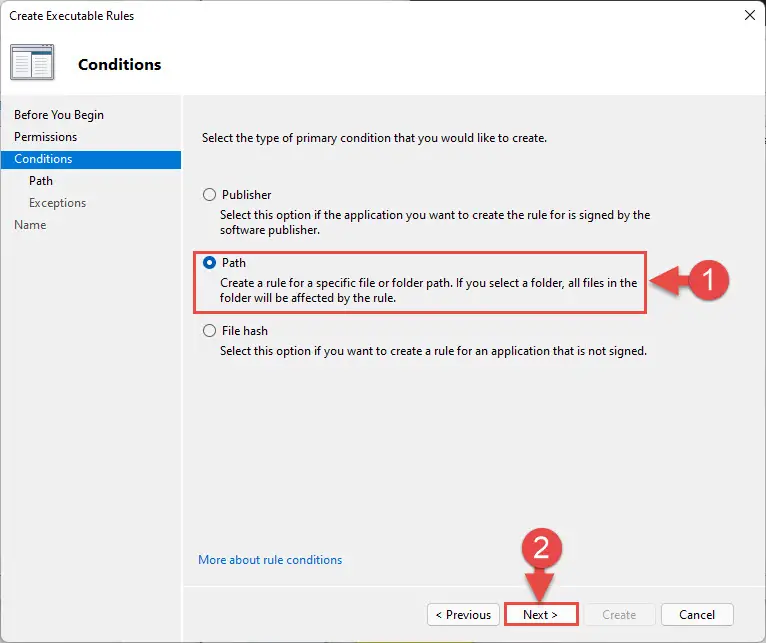Click the Publisher option label text
This screenshot has height=643, width=766.
coord(246,194)
